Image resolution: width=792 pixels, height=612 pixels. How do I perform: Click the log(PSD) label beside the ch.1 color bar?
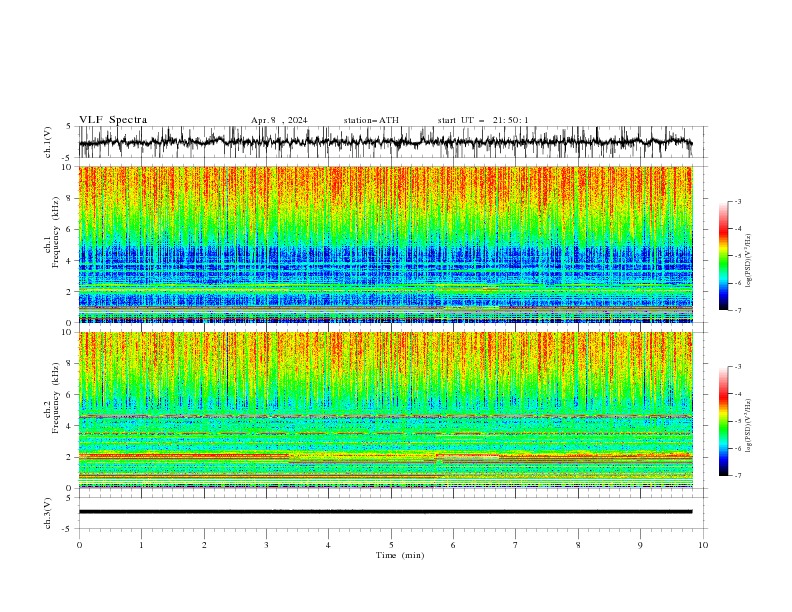pos(749,261)
